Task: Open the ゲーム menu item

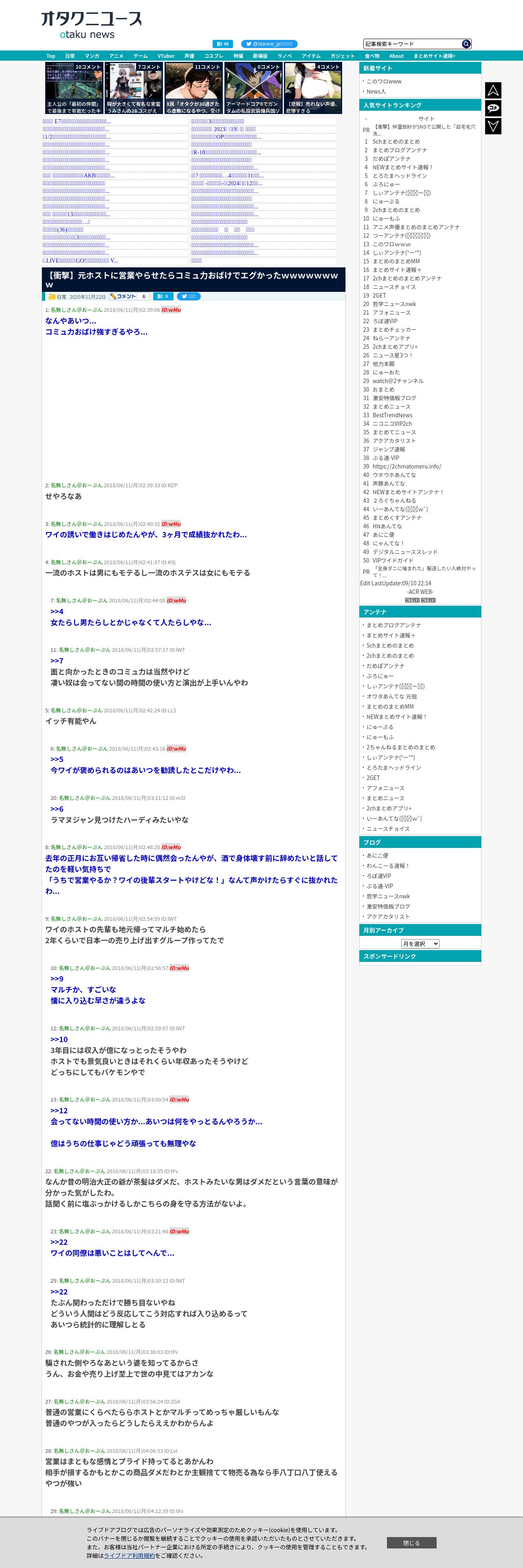Action: point(141,56)
